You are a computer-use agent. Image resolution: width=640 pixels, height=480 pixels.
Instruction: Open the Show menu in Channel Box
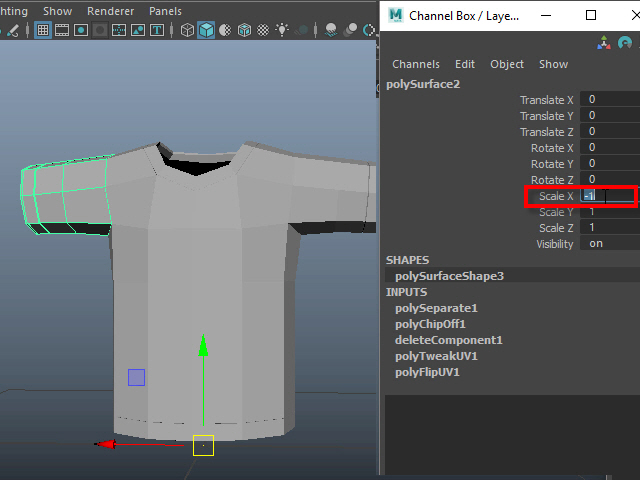tap(553, 64)
